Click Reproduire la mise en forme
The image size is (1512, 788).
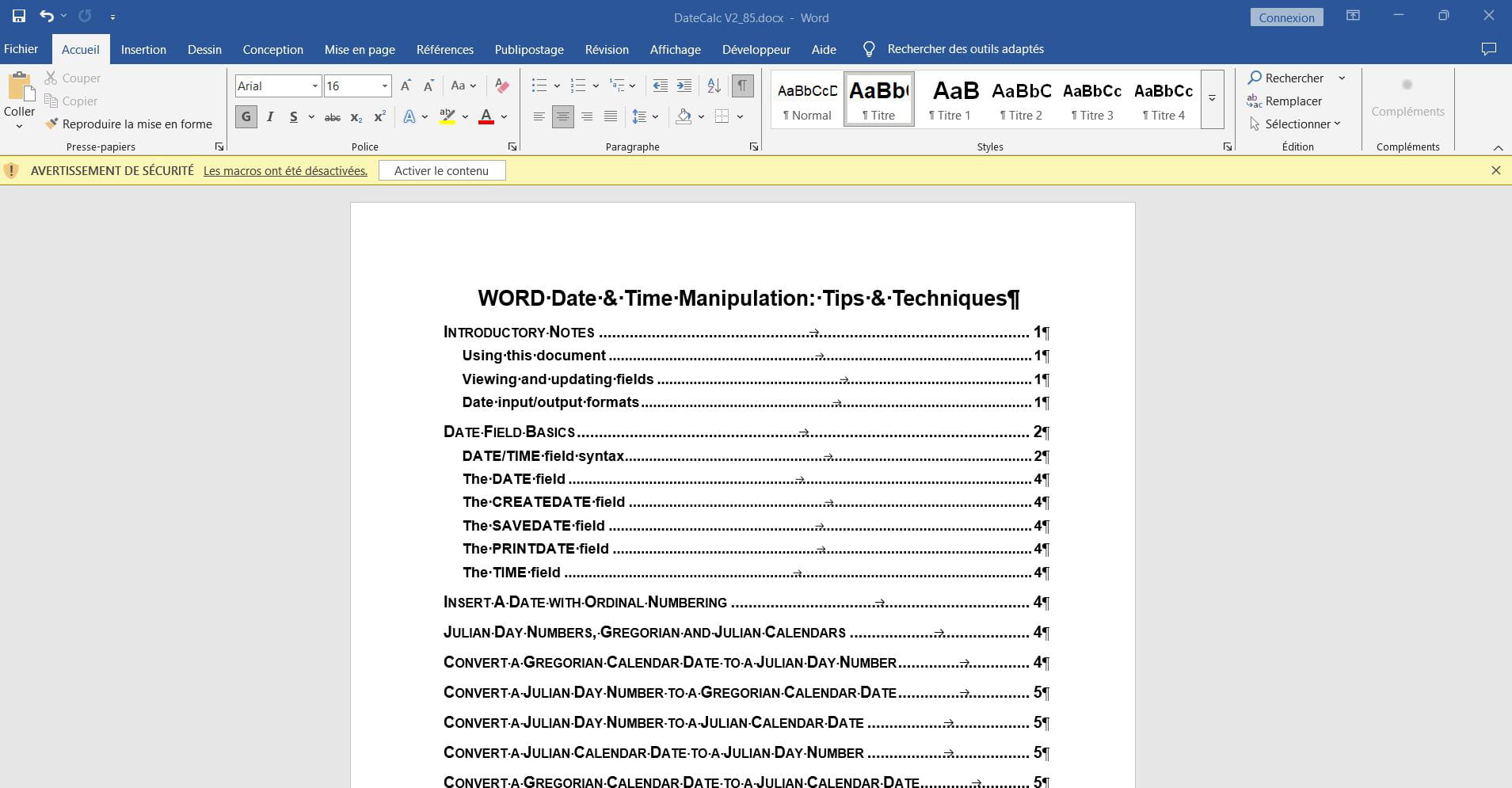(x=128, y=124)
